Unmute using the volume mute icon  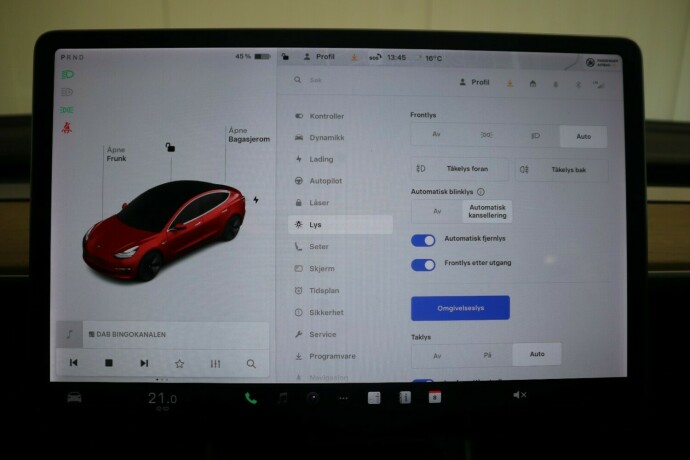click(x=520, y=395)
